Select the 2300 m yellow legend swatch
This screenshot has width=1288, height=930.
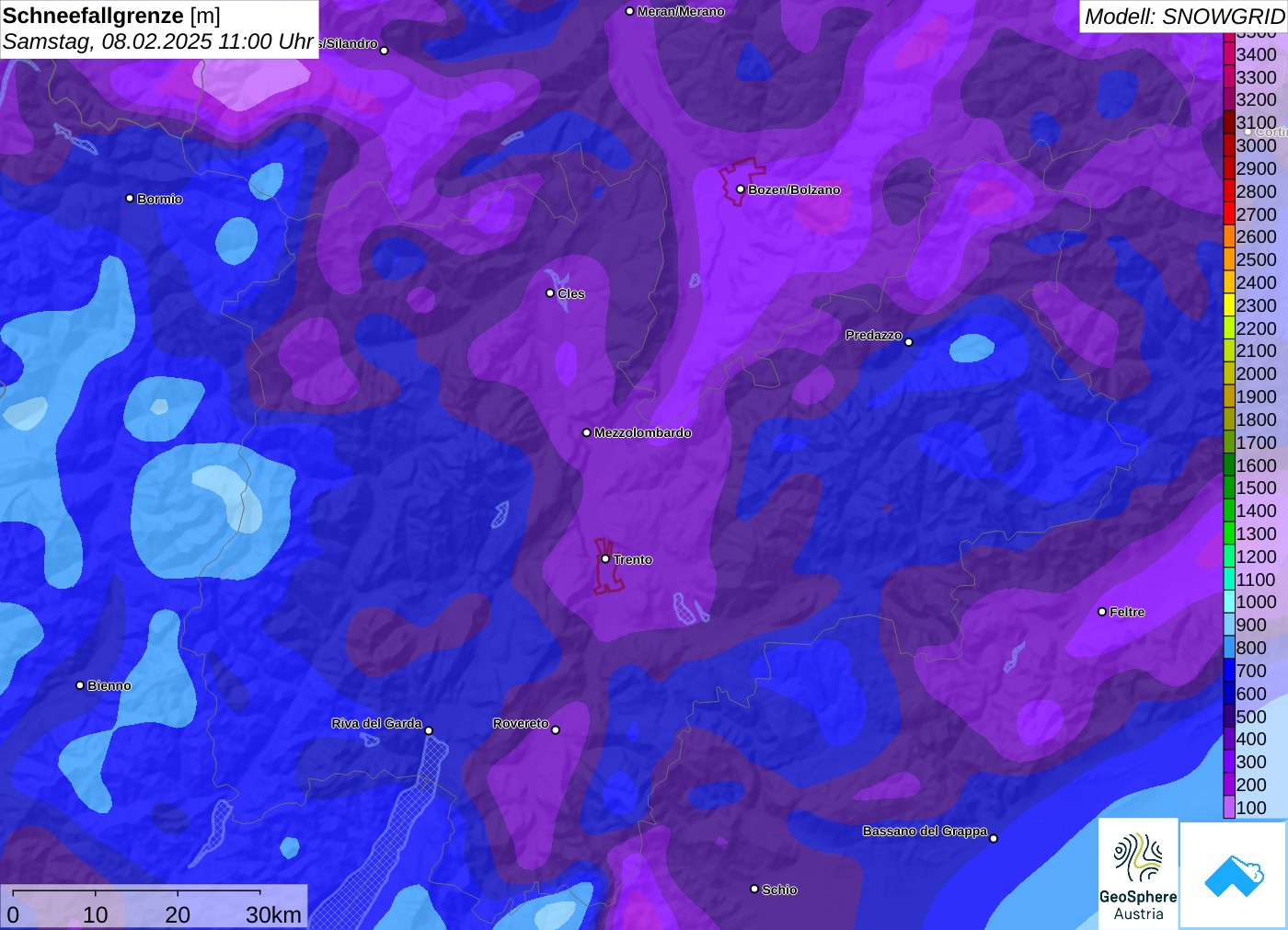click(1229, 305)
